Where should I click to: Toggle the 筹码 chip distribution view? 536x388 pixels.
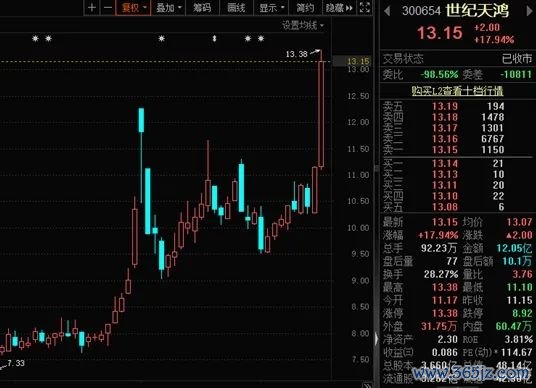coord(202,8)
